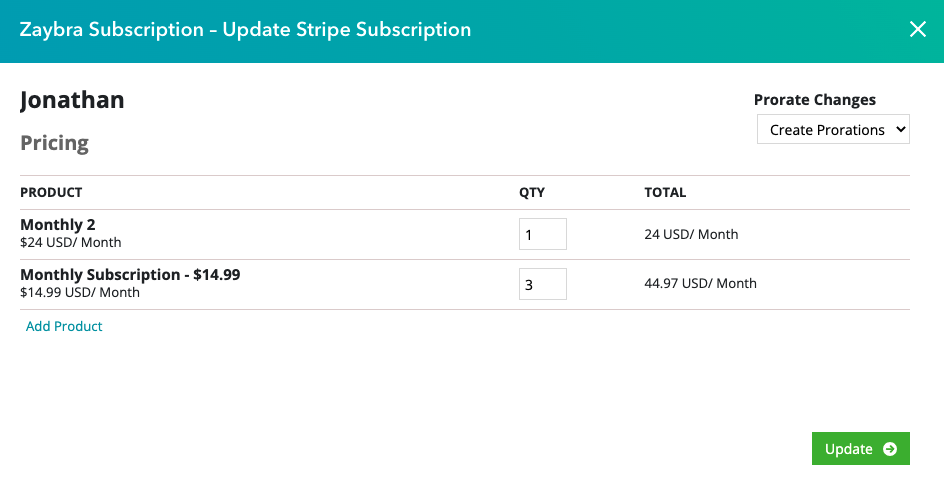
Task: Click the 24 USD/ Month total
Action: coord(691,234)
